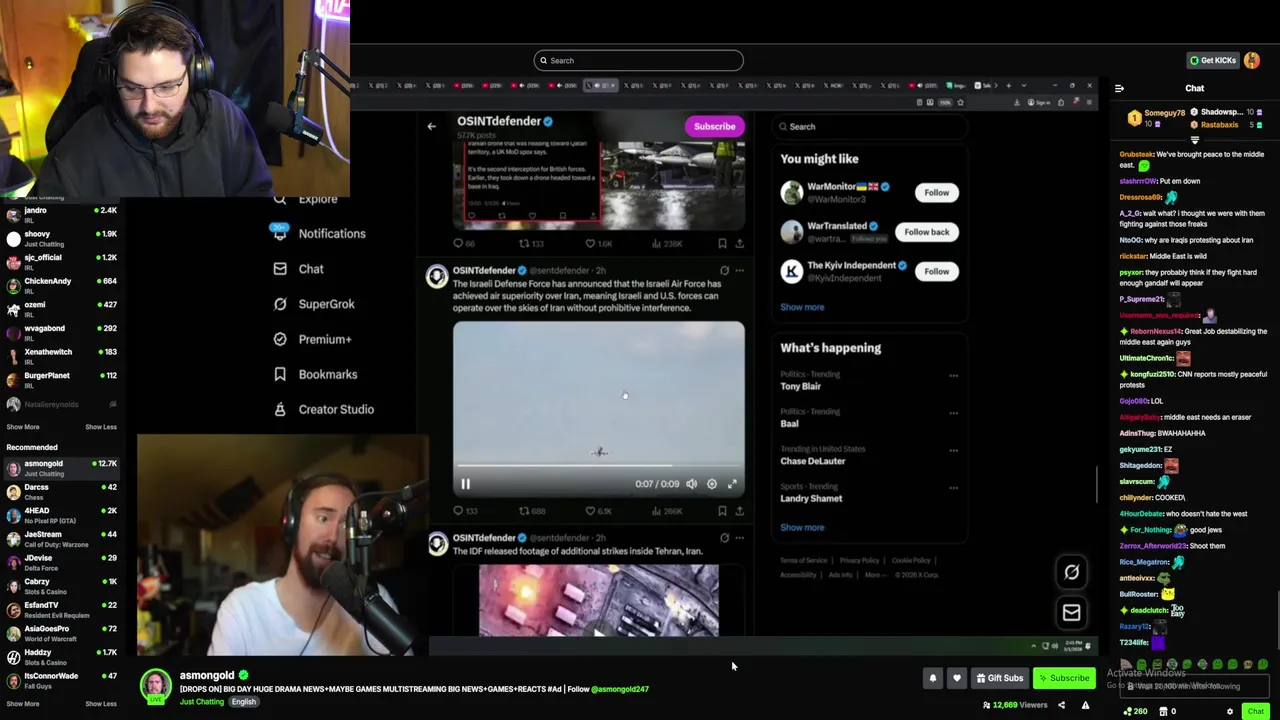Image resolution: width=1280 pixels, height=720 pixels.
Task: Mute the tweet video volume
Action: (691, 484)
